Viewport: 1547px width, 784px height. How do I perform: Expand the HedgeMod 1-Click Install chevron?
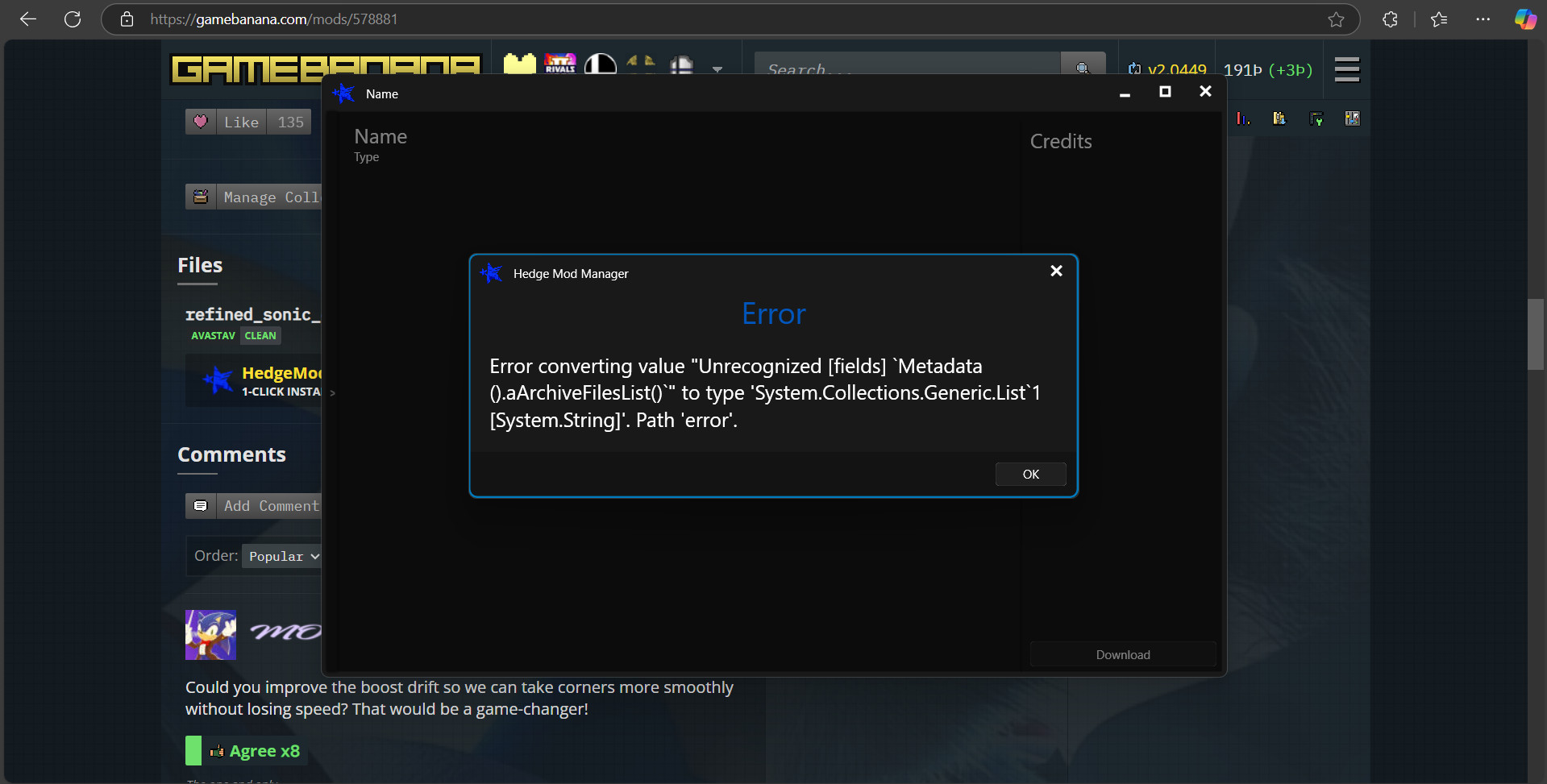tap(332, 392)
